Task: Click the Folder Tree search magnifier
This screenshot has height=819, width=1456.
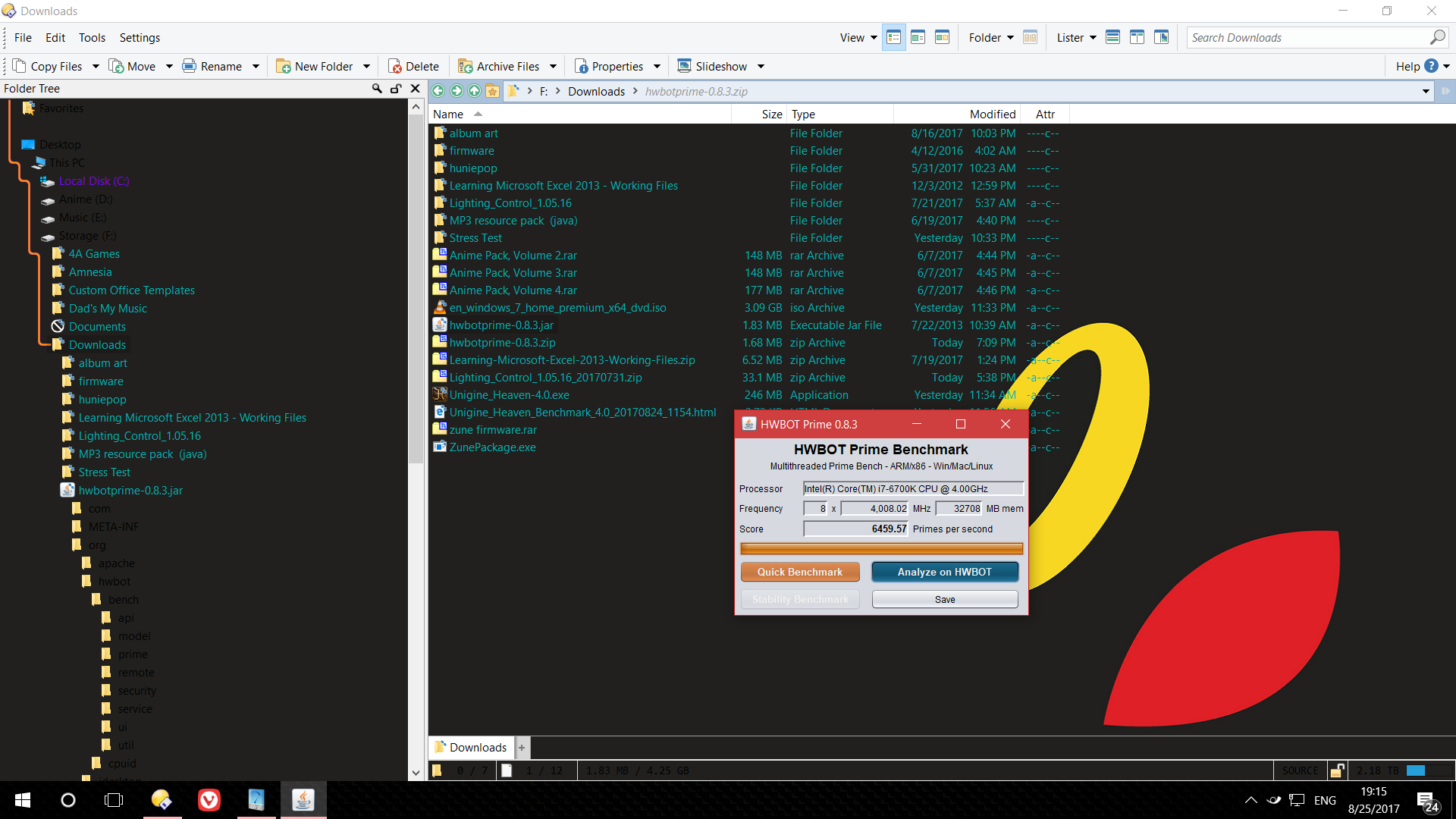Action: coord(377,89)
